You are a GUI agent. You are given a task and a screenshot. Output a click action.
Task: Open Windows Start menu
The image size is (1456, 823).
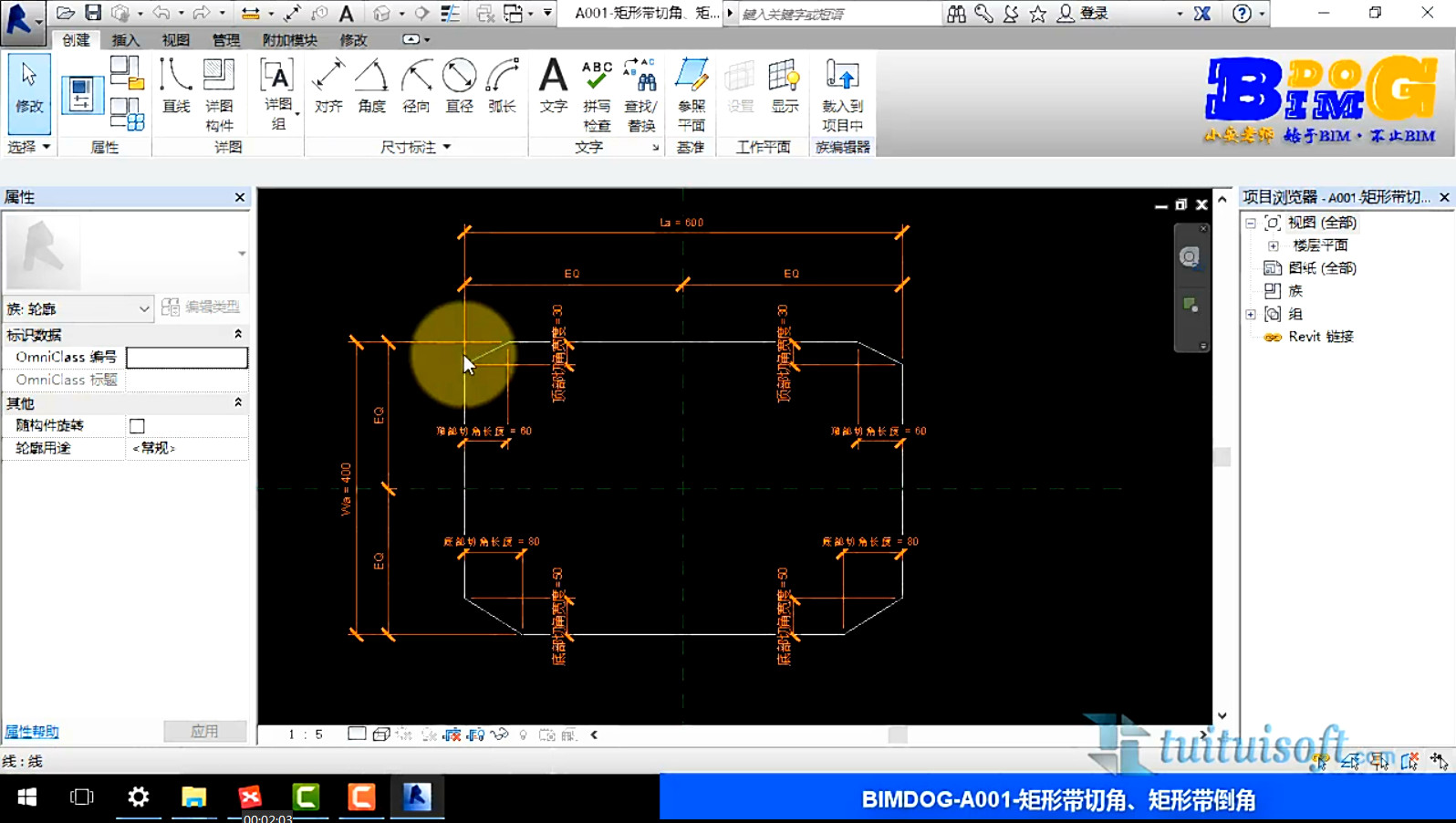pos(27,797)
